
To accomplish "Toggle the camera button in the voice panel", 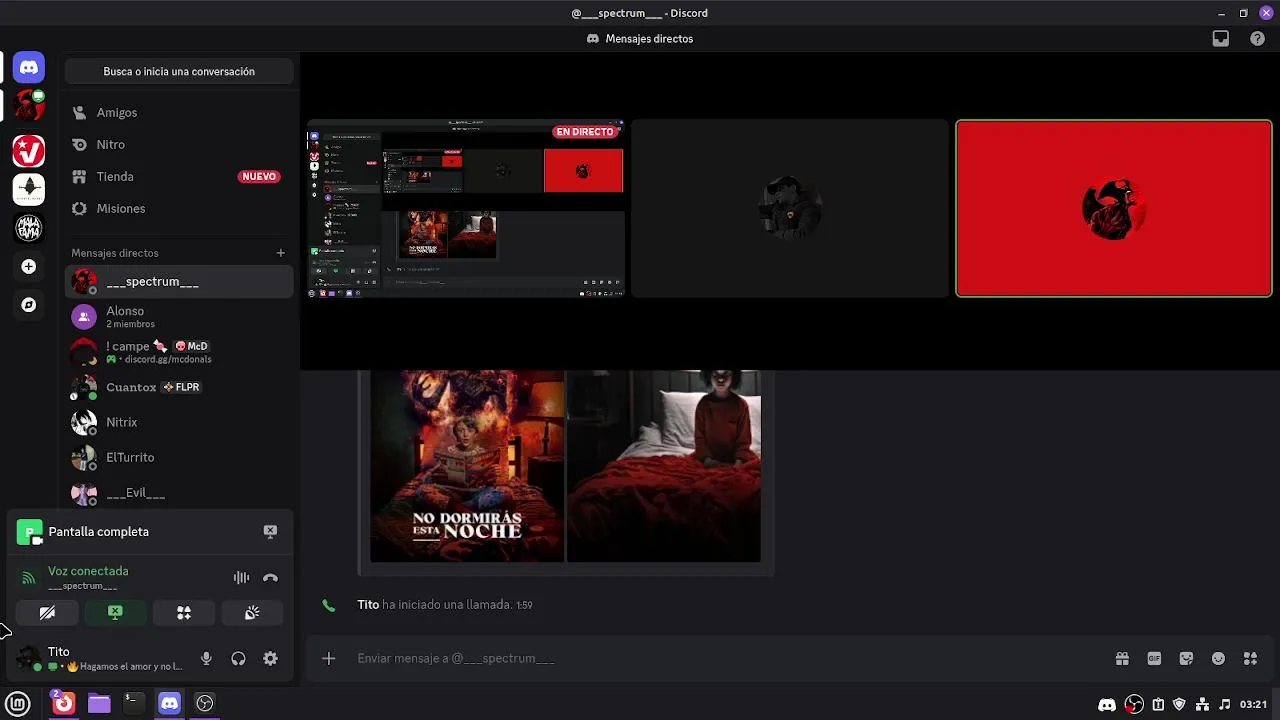I will [x=47, y=613].
